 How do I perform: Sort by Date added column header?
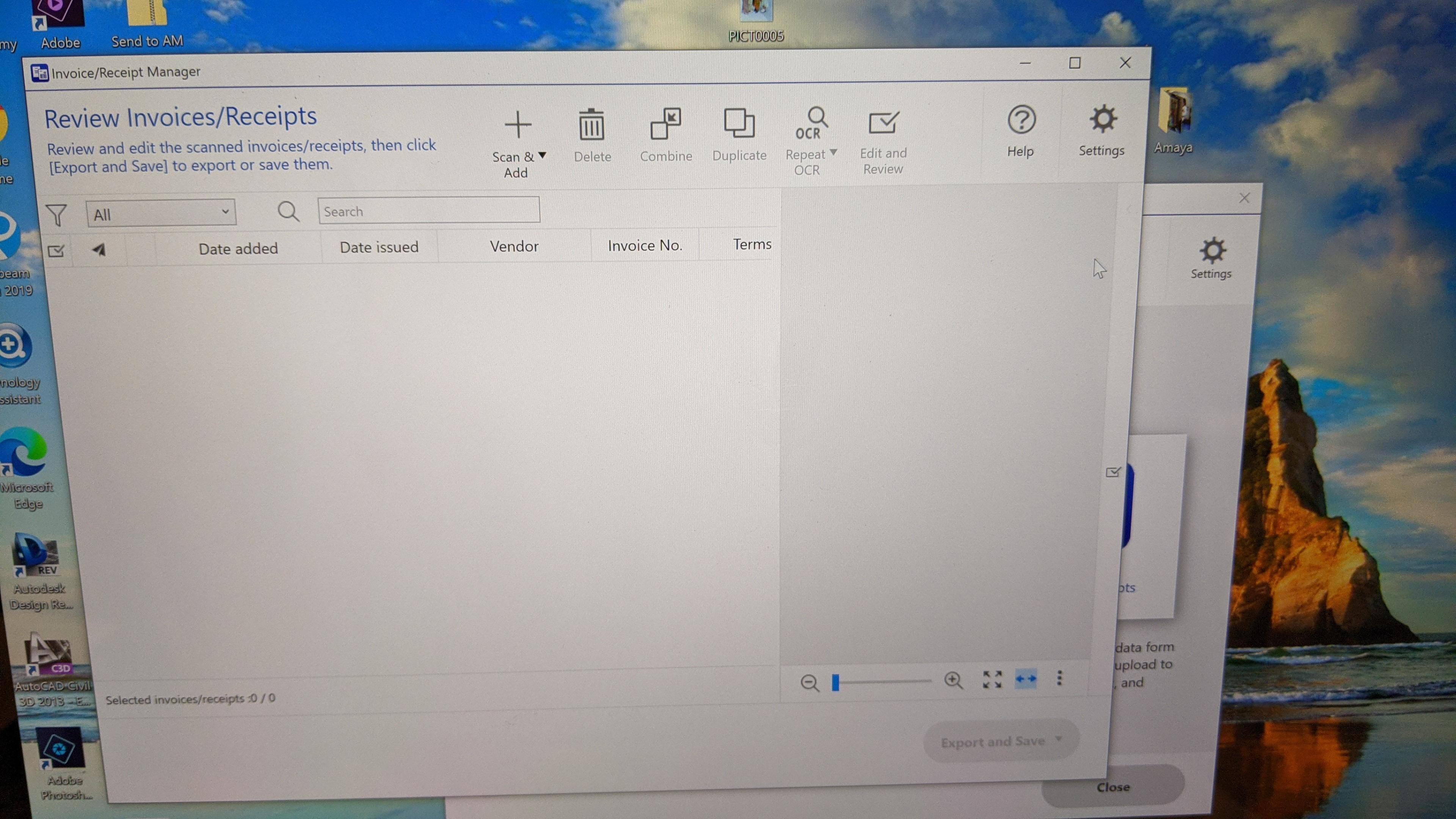(x=238, y=249)
